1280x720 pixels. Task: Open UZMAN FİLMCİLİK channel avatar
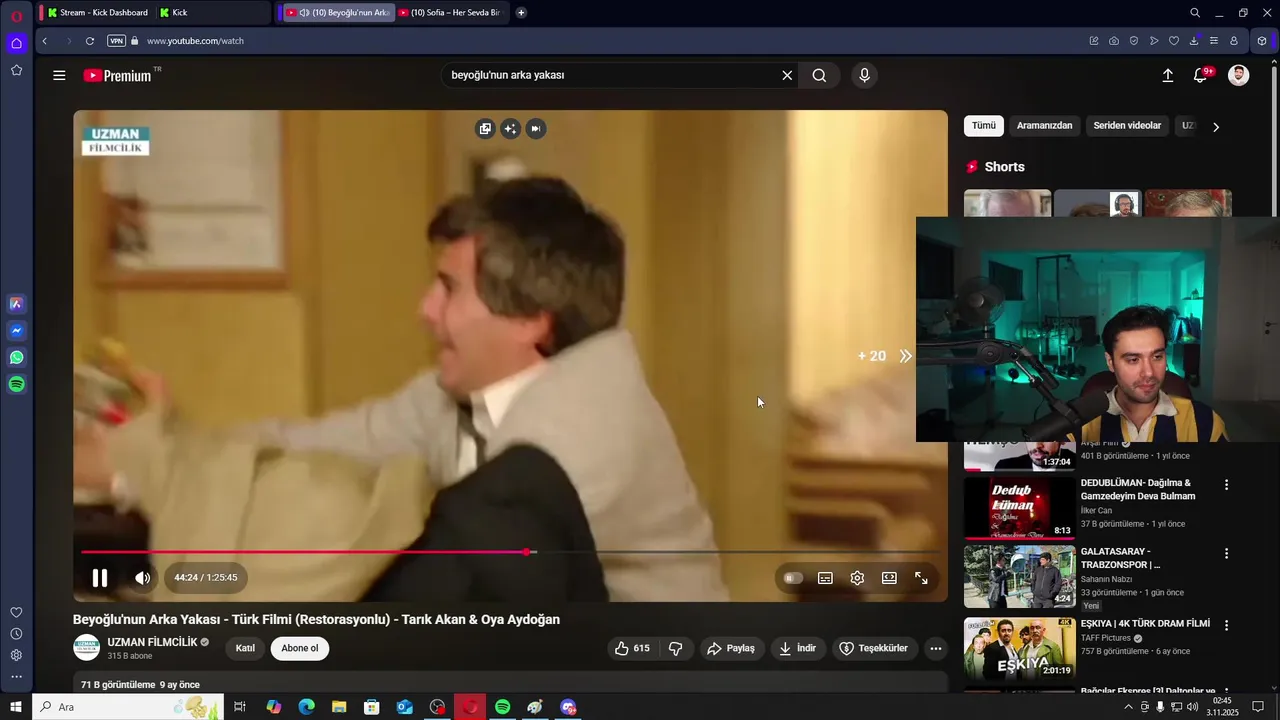(x=87, y=648)
